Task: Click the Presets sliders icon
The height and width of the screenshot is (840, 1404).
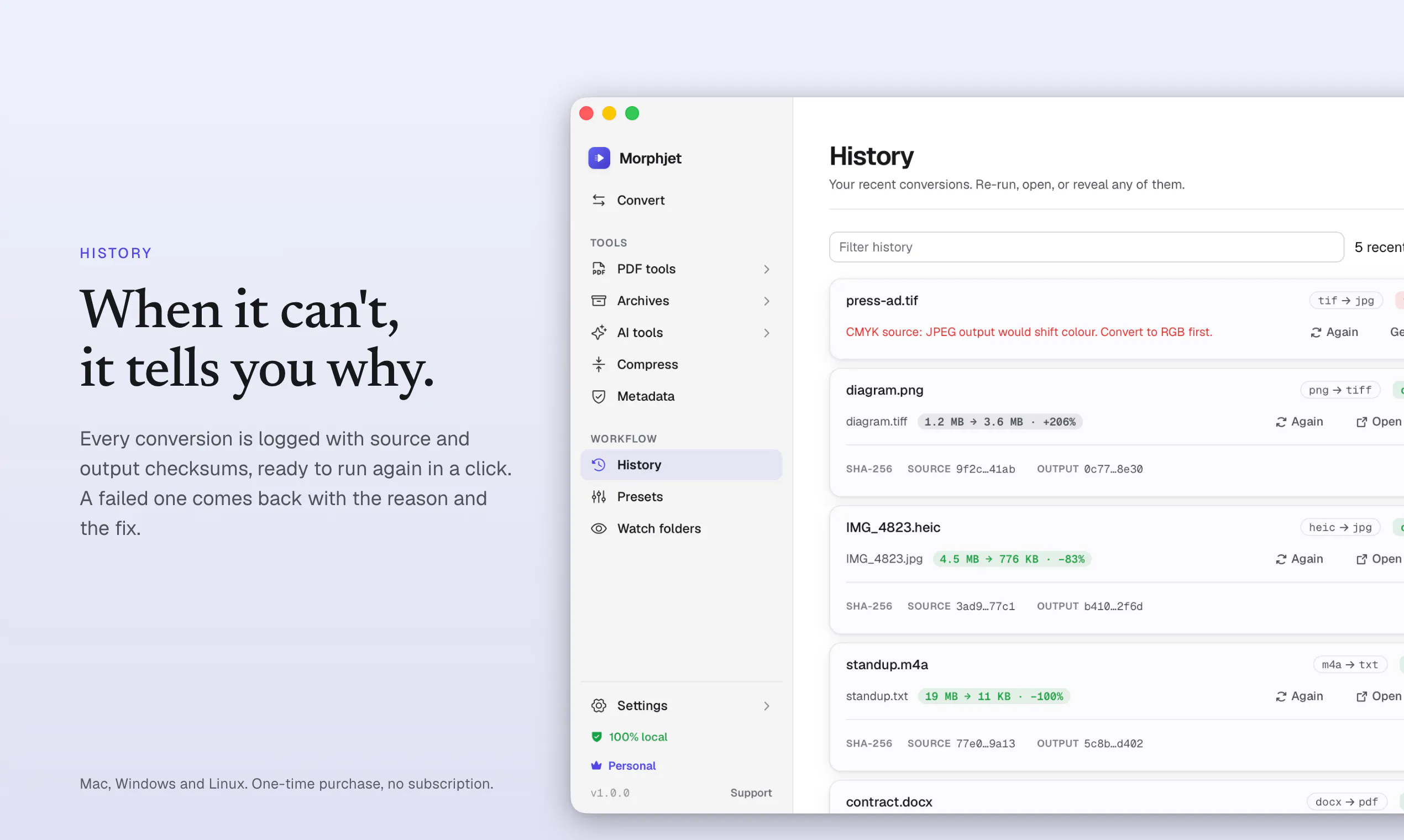Action: 599,496
